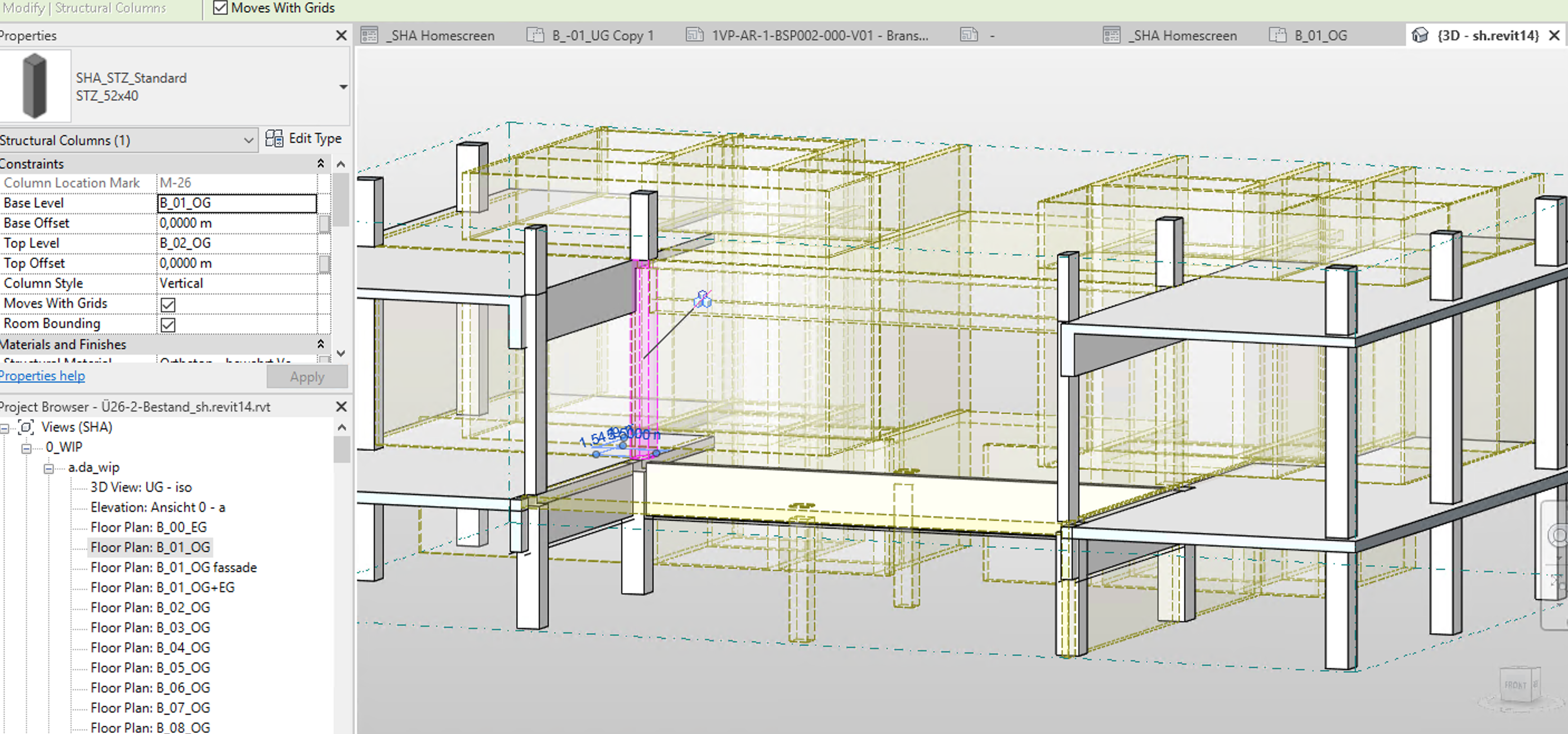
Task: Click the 3D view tab house icon
Action: point(1420,35)
